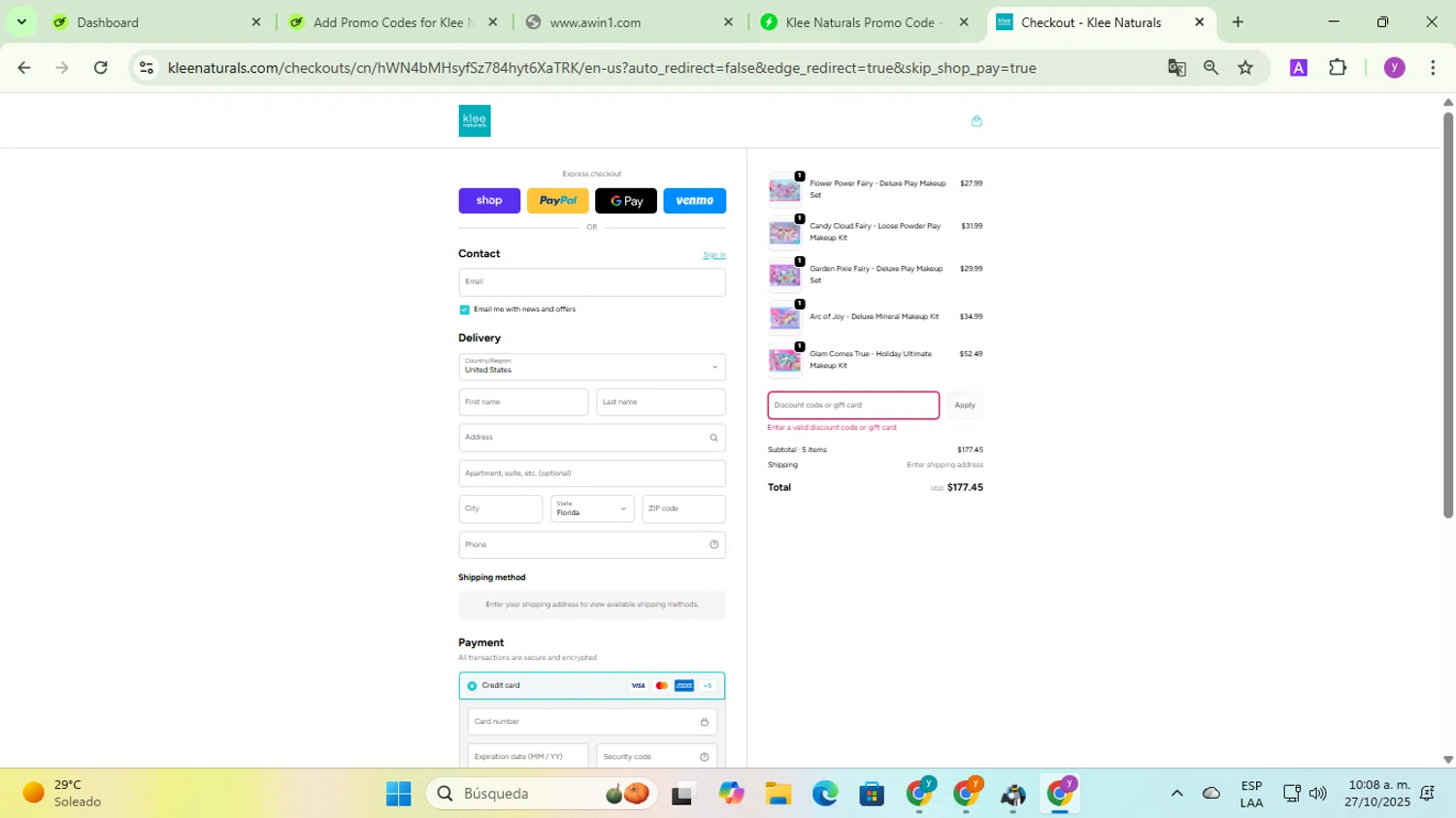The image size is (1456, 818).
Task: Open the Chrome three-dot menu
Action: (x=1433, y=68)
